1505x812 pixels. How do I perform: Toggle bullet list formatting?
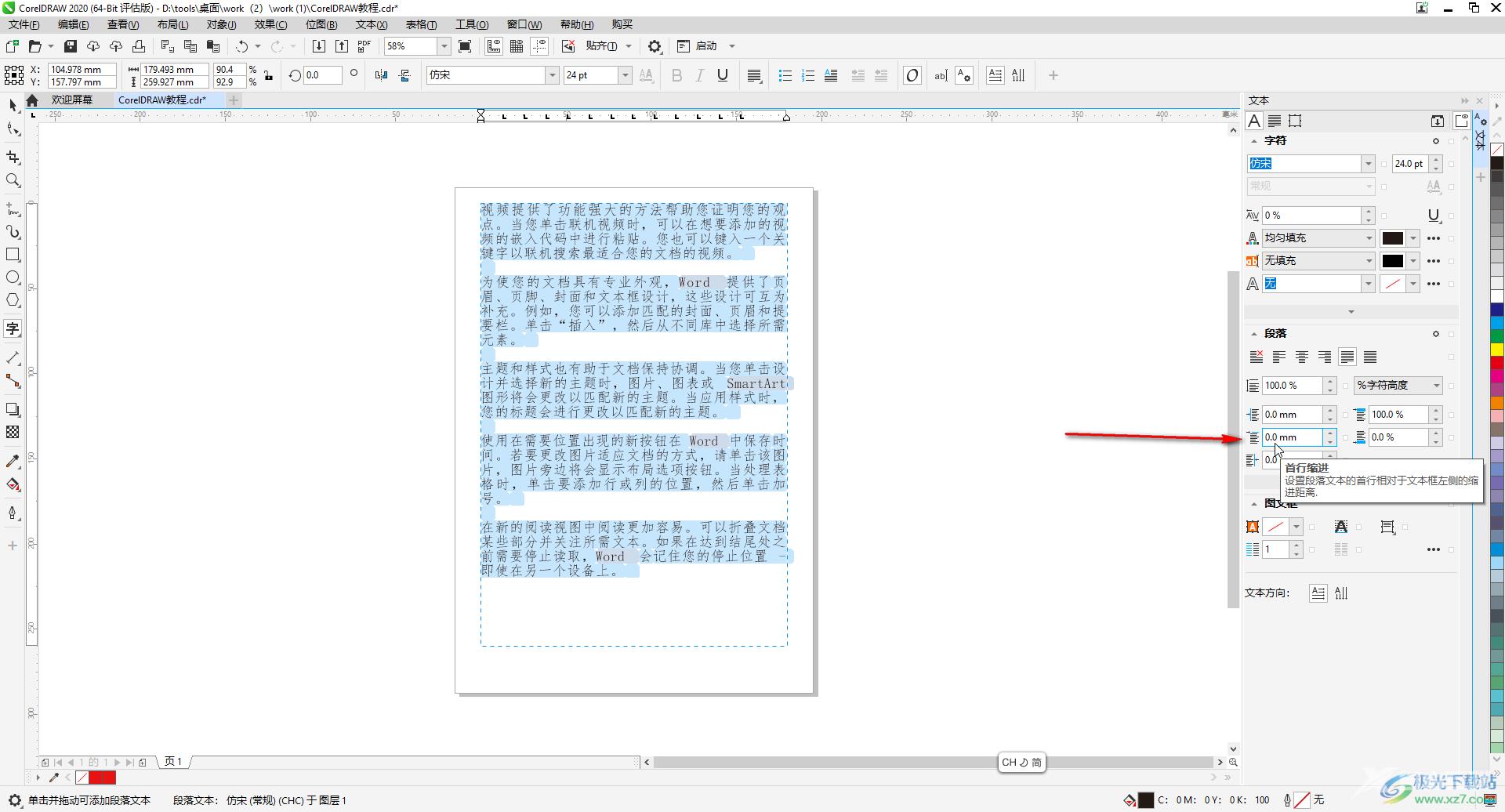(x=785, y=75)
